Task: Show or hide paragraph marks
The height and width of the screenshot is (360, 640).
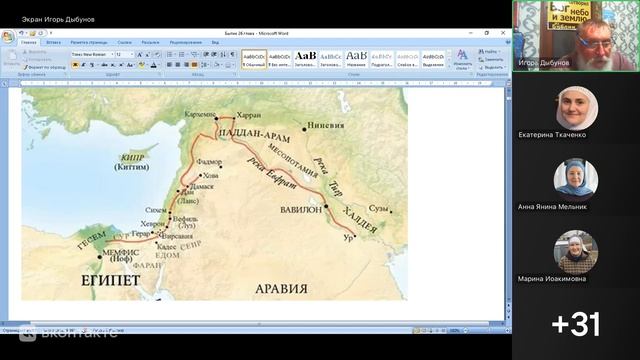Action: click(233, 54)
